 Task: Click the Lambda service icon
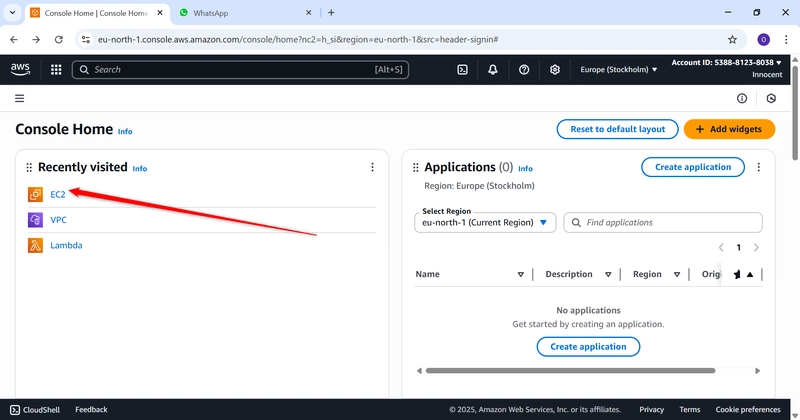(x=35, y=245)
